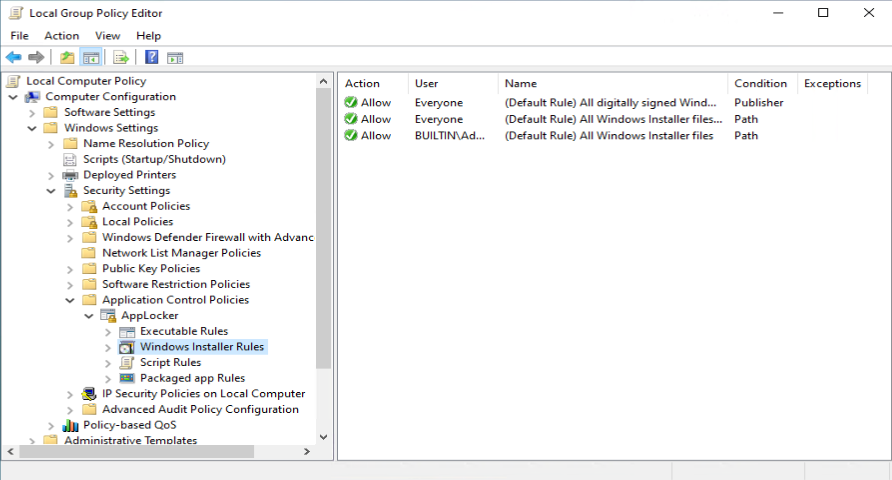Viewport: 892px width, 480px height.
Task: Click the Back arrow toolbar icon
Action: [14, 57]
